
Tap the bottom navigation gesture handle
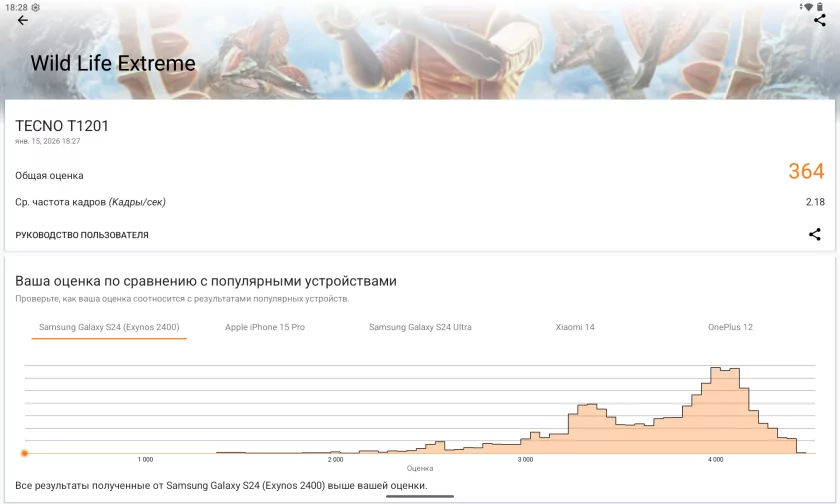[x=420, y=496]
